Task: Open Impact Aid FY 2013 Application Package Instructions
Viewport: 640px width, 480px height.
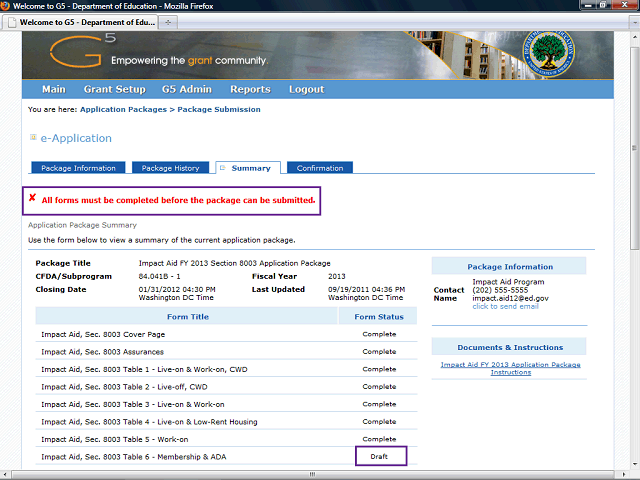Action: pyautogui.click(x=510, y=368)
